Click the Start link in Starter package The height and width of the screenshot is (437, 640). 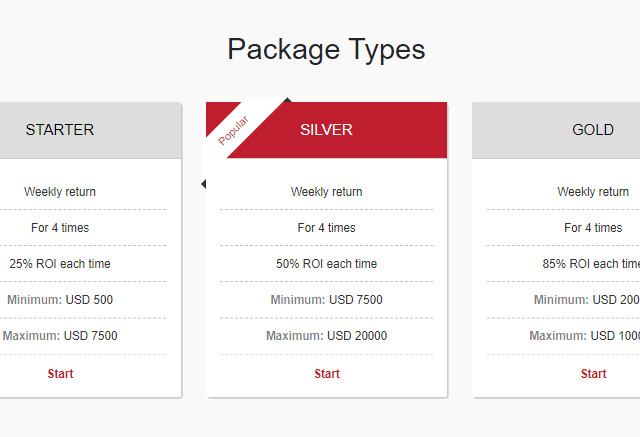[x=60, y=373]
